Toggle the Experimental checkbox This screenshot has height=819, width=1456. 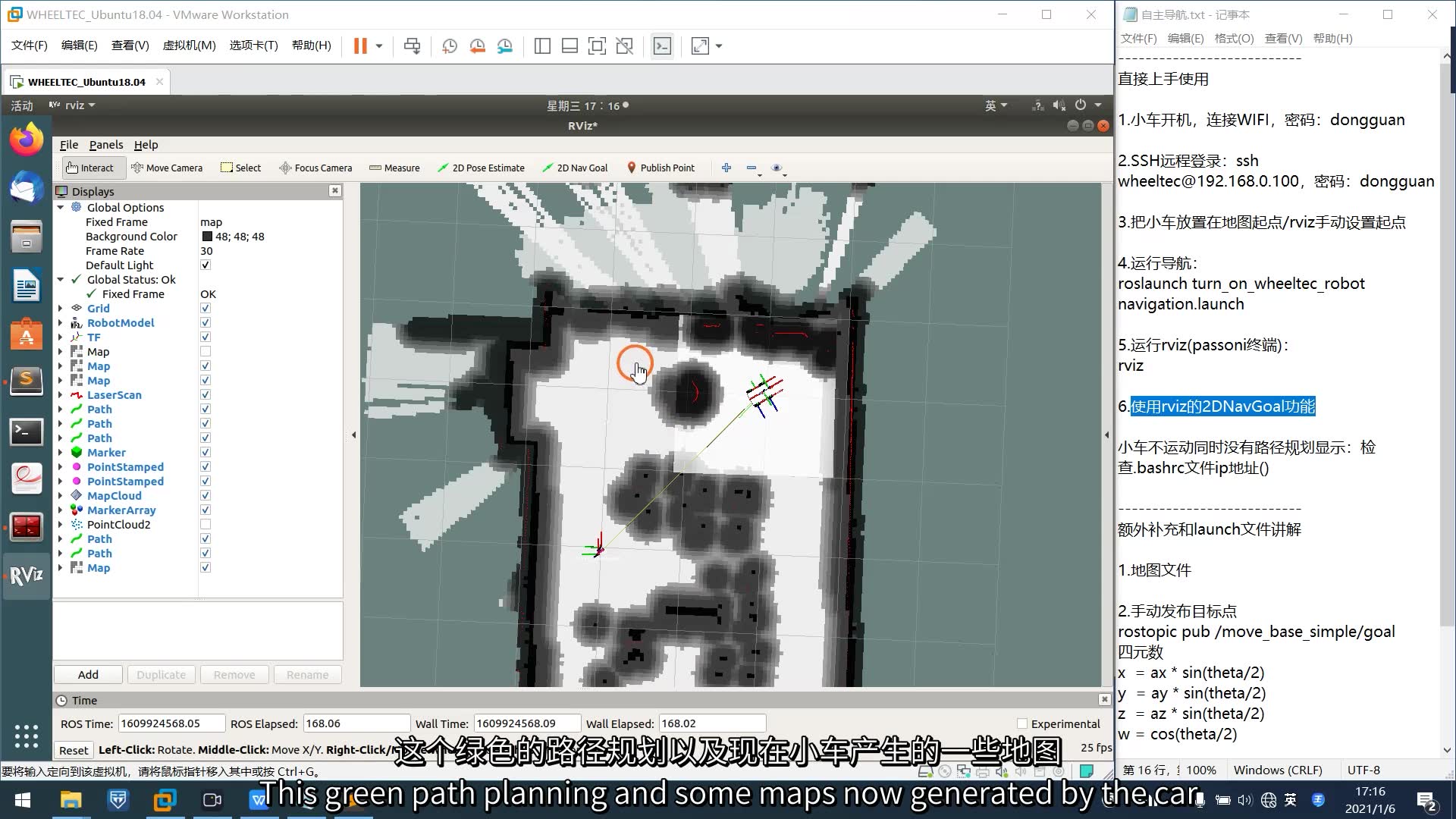pyautogui.click(x=1022, y=723)
